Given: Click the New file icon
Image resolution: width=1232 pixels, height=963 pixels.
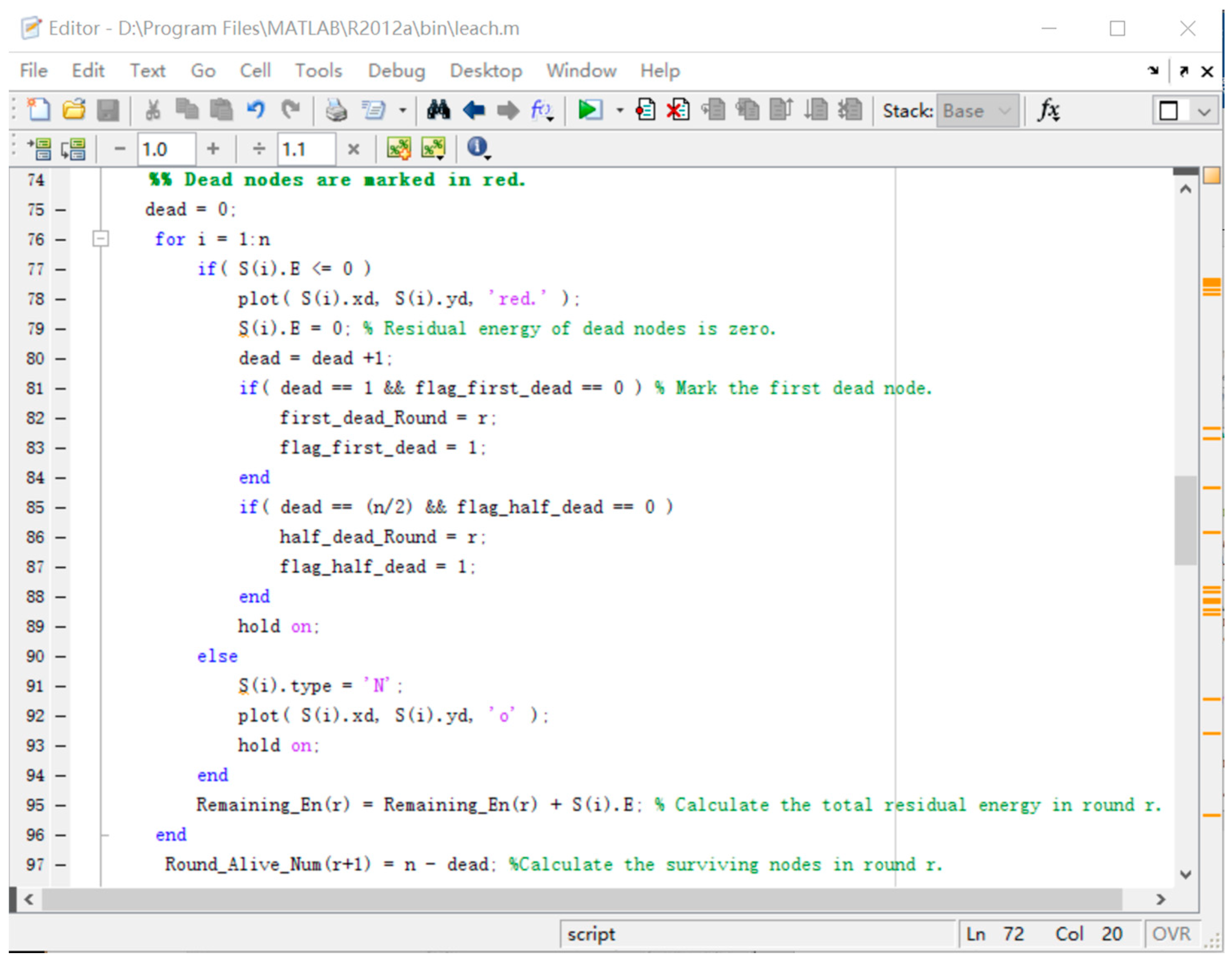Looking at the screenshot, I should click(39, 110).
